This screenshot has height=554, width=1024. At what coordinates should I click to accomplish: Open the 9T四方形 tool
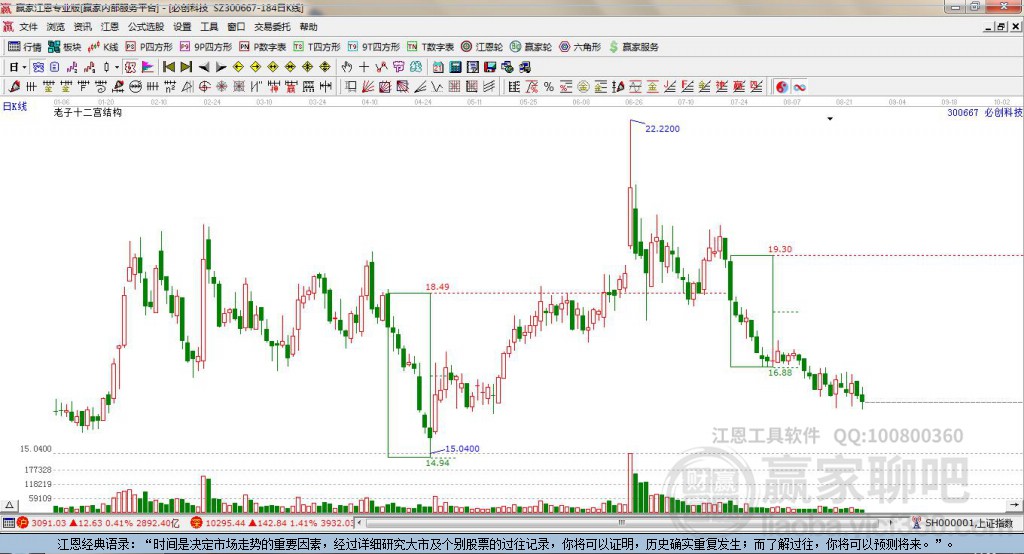pyautogui.click(x=374, y=46)
